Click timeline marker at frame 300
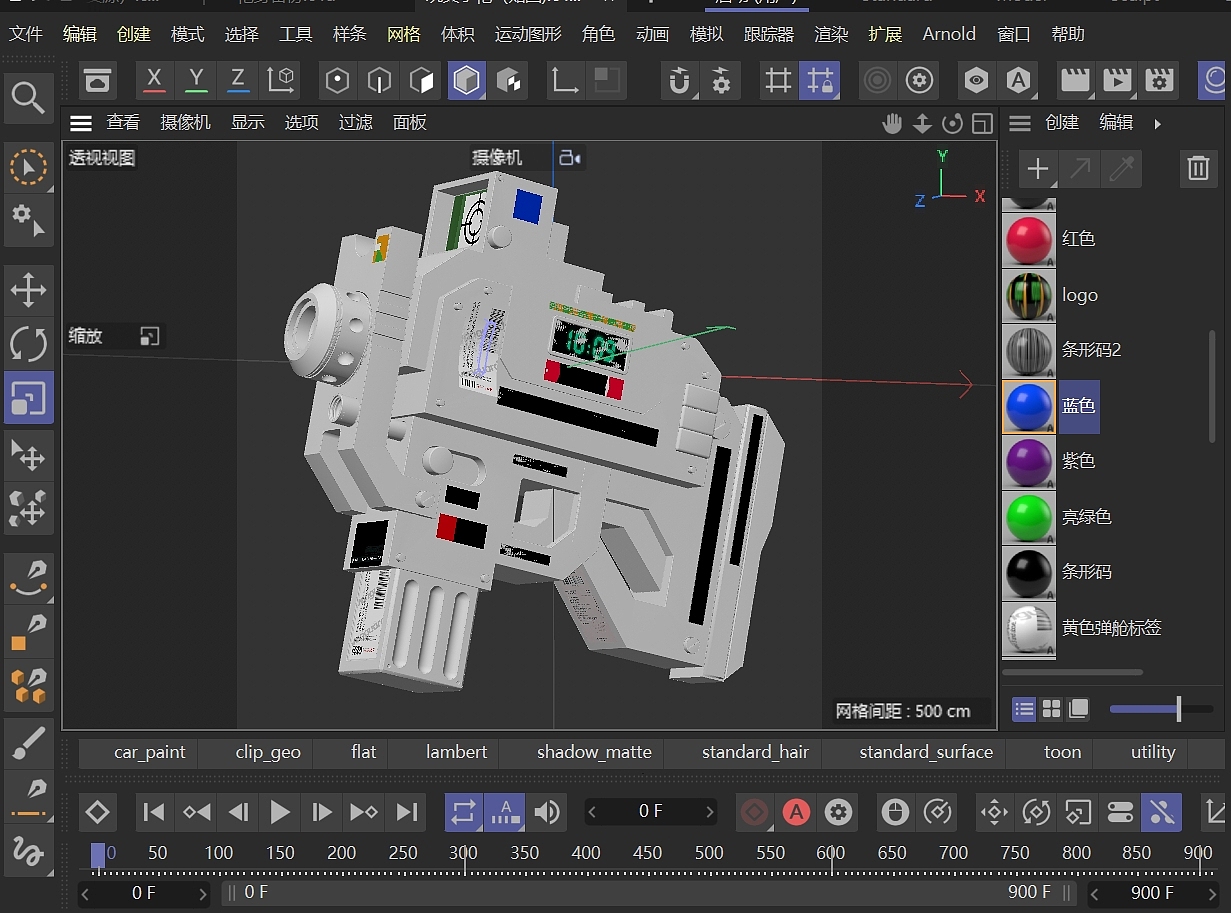Viewport: 1231px width, 913px height. pyautogui.click(x=463, y=854)
